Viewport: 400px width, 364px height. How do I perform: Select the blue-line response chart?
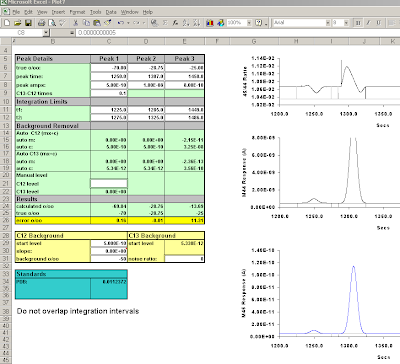[320, 303]
